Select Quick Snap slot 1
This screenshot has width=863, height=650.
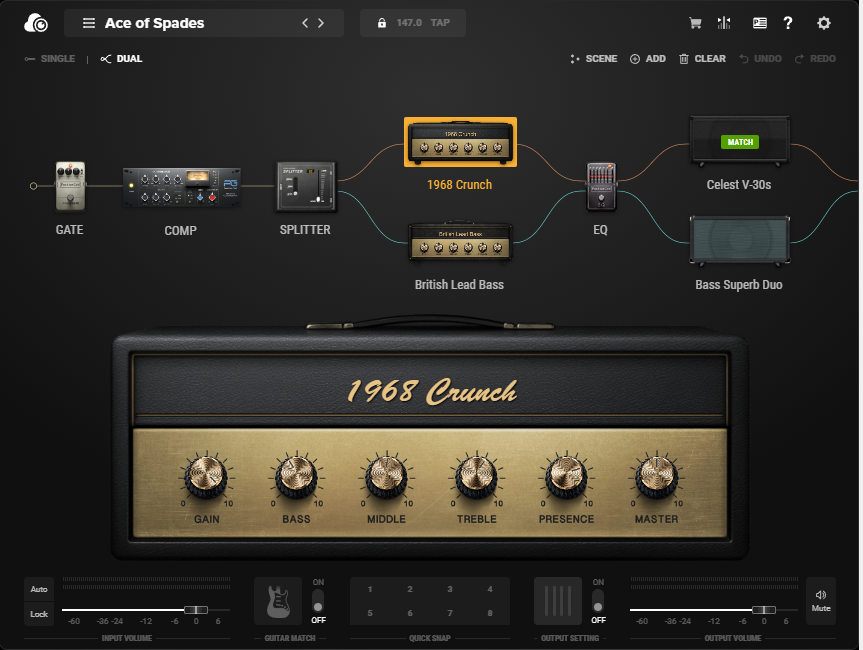click(370, 589)
